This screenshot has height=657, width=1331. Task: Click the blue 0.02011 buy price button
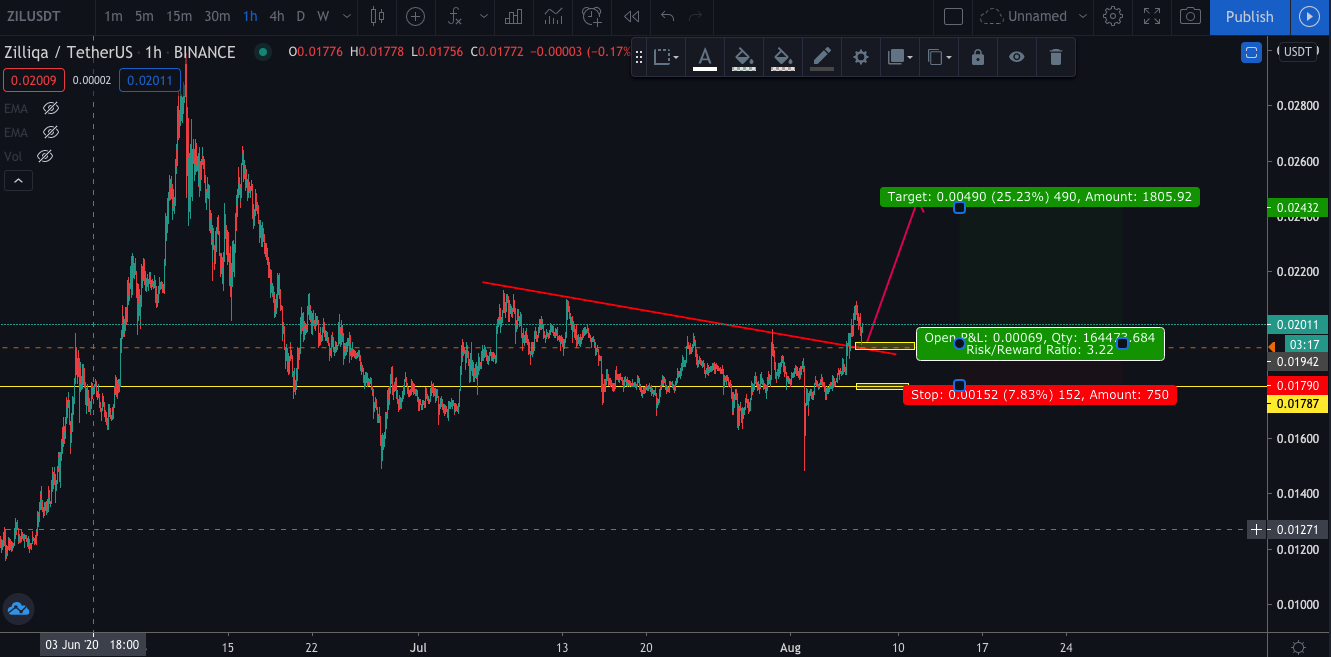149,80
